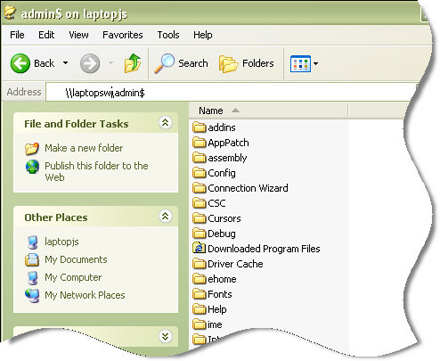The width and height of the screenshot is (440, 361).
Task: Click the My Computer icon
Action: tap(32, 278)
